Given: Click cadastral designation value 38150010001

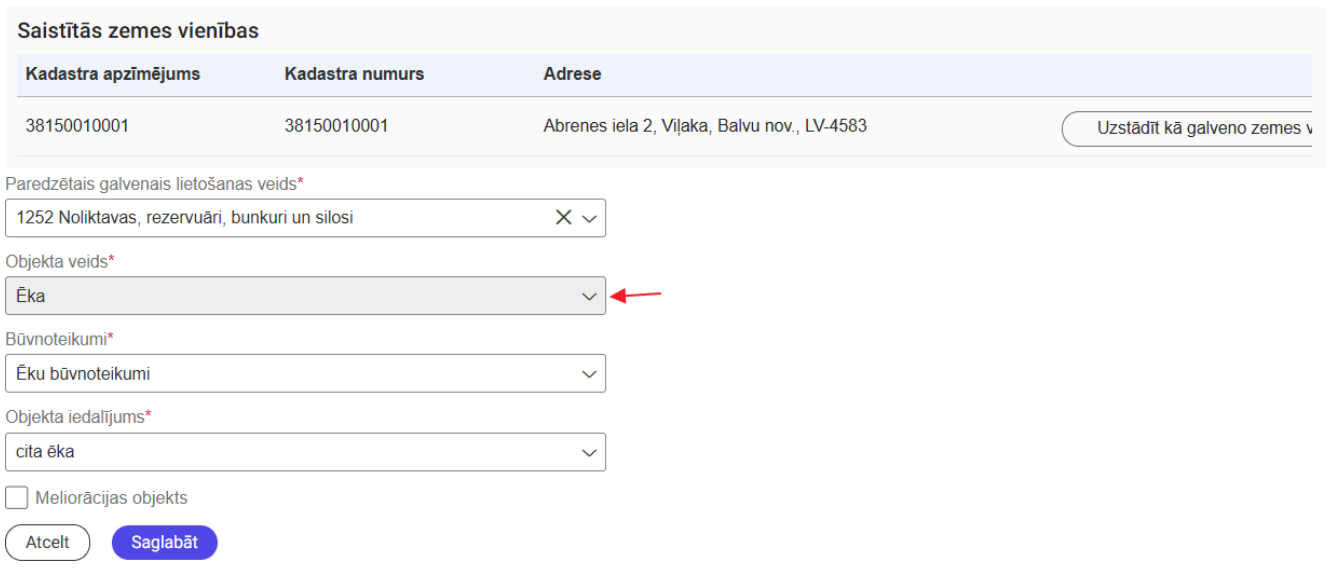Looking at the screenshot, I should (77, 126).
